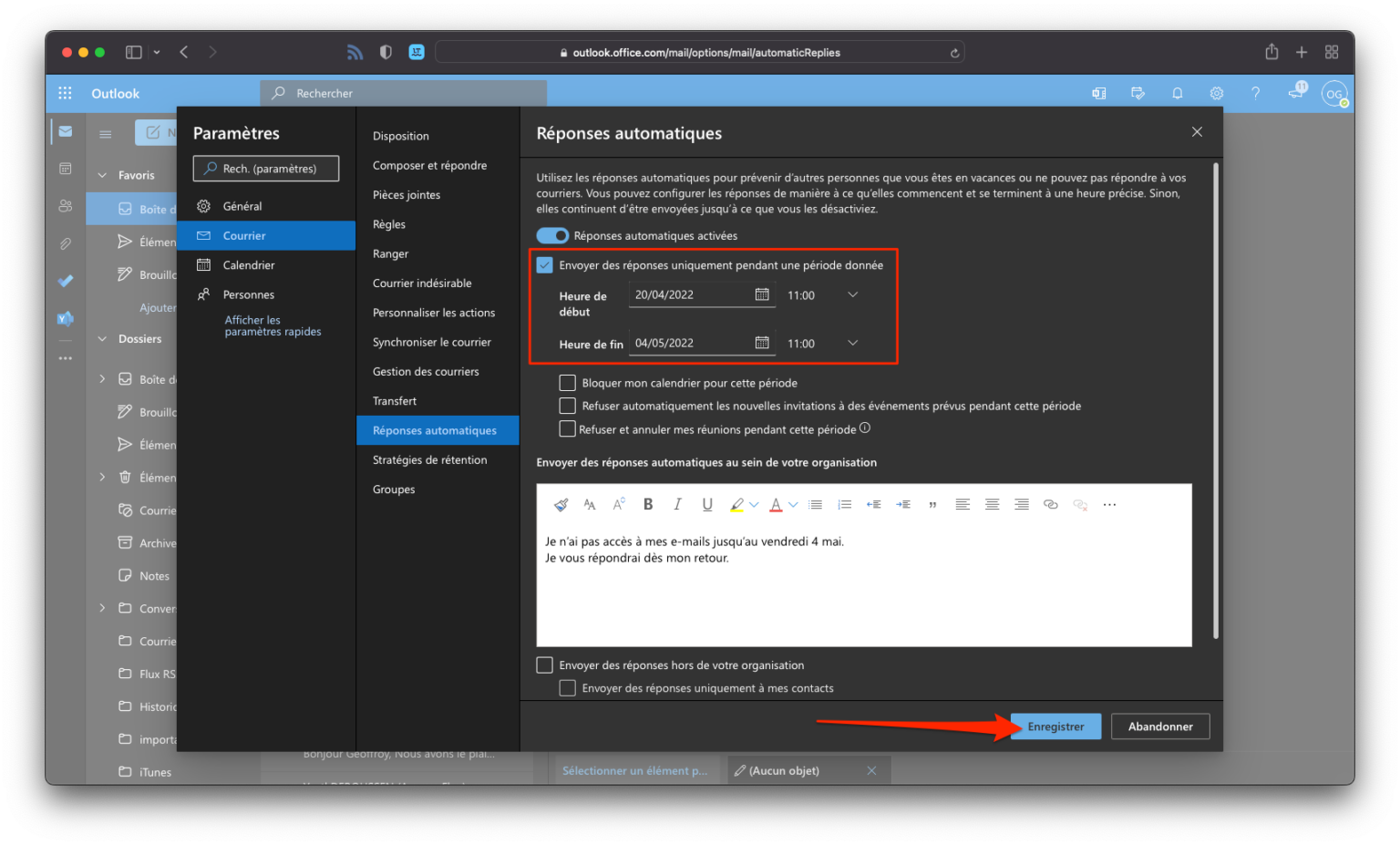The image size is (1400, 845).
Task: Increase paragraph indent
Action: 903,504
